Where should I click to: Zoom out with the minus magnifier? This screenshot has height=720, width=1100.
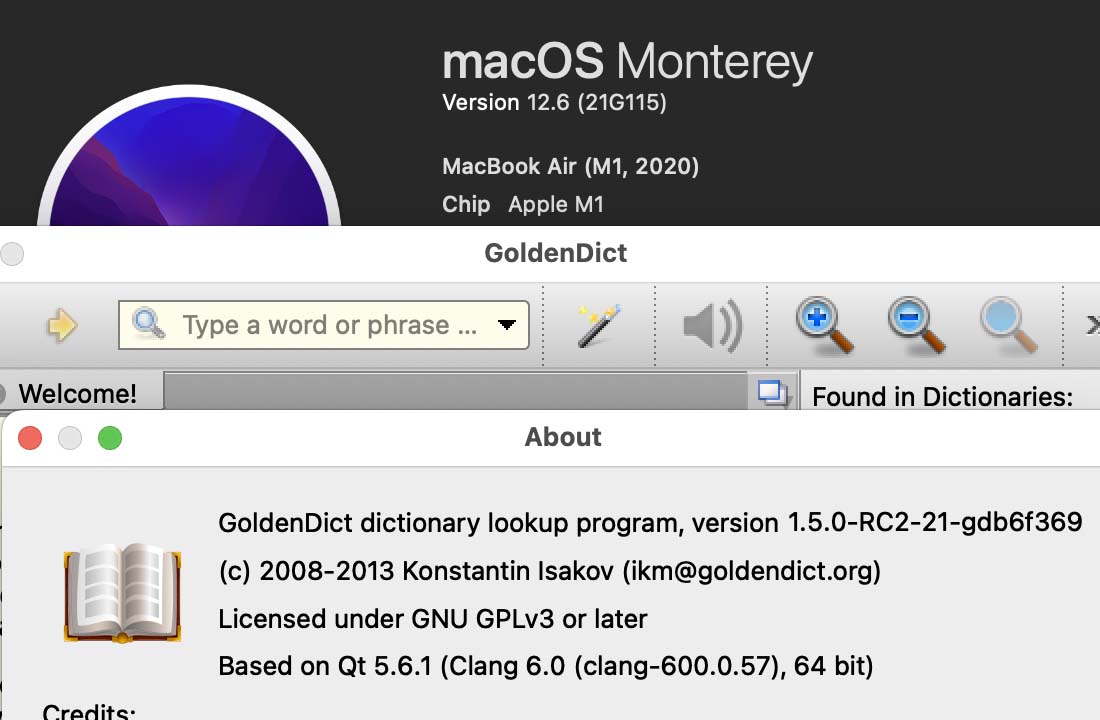[x=915, y=325]
